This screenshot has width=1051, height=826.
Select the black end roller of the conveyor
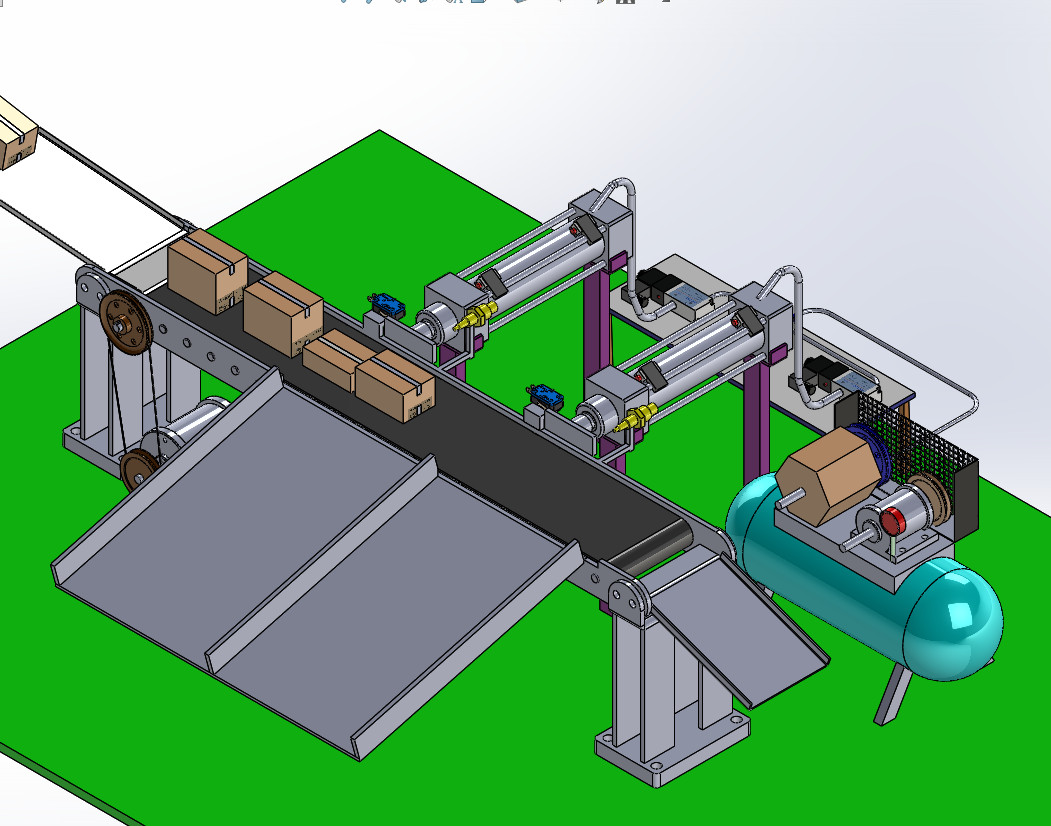tap(652, 546)
